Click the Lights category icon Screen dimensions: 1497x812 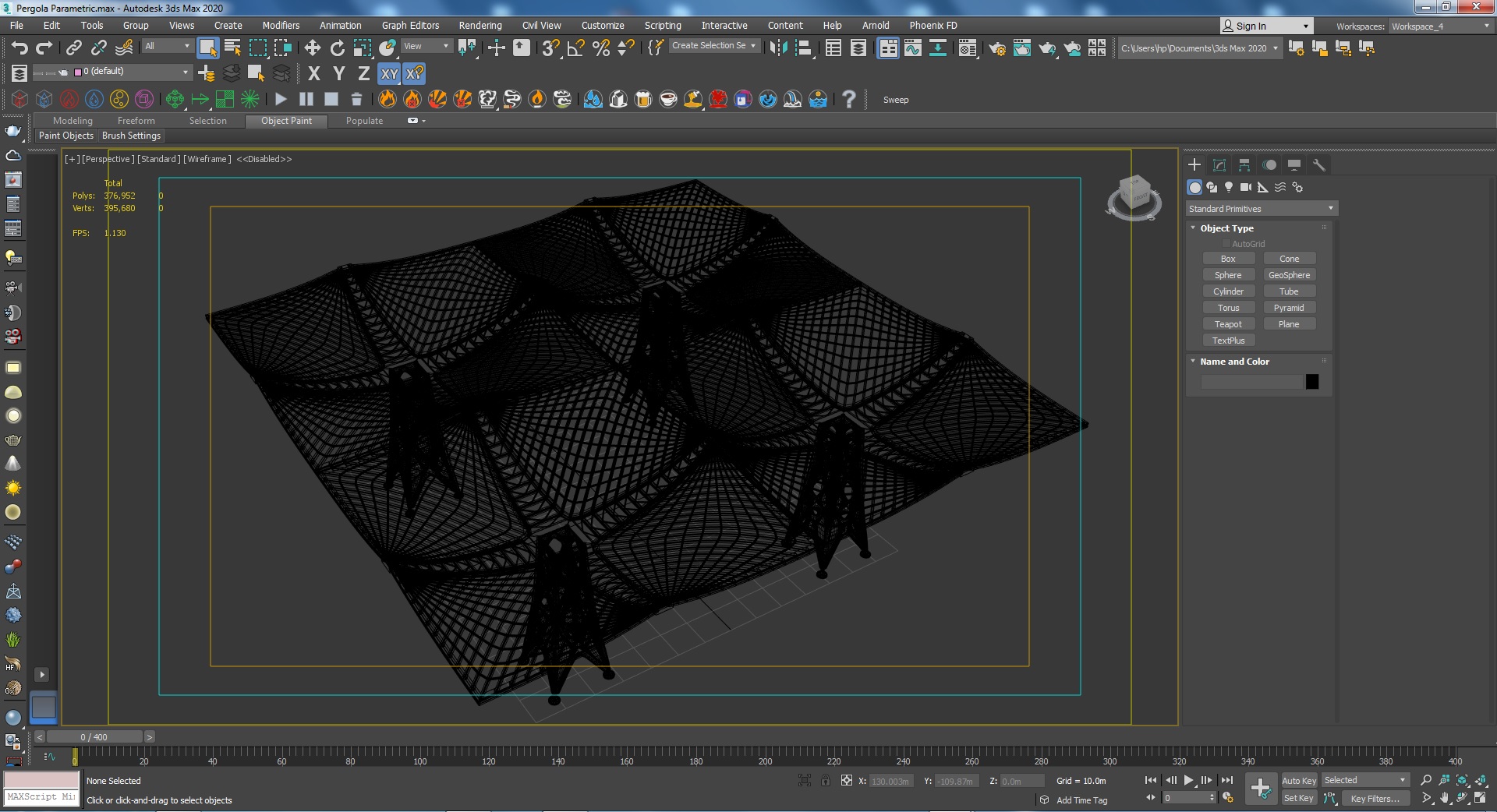1229,187
